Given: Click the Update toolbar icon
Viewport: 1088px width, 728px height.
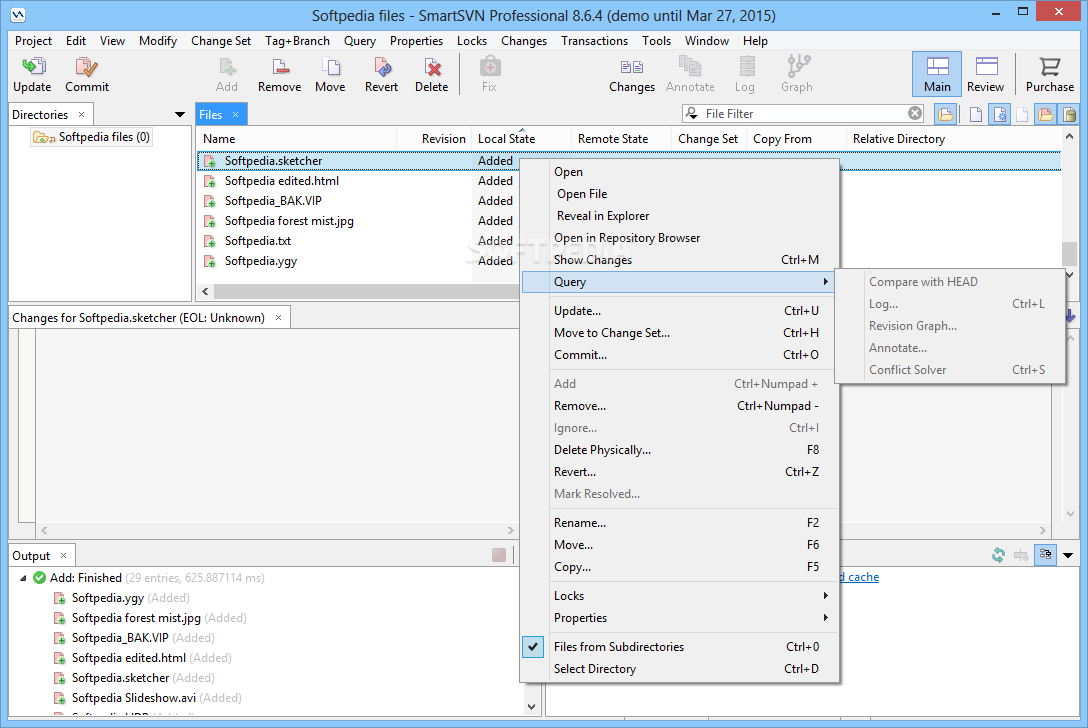Looking at the screenshot, I should (33, 67).
